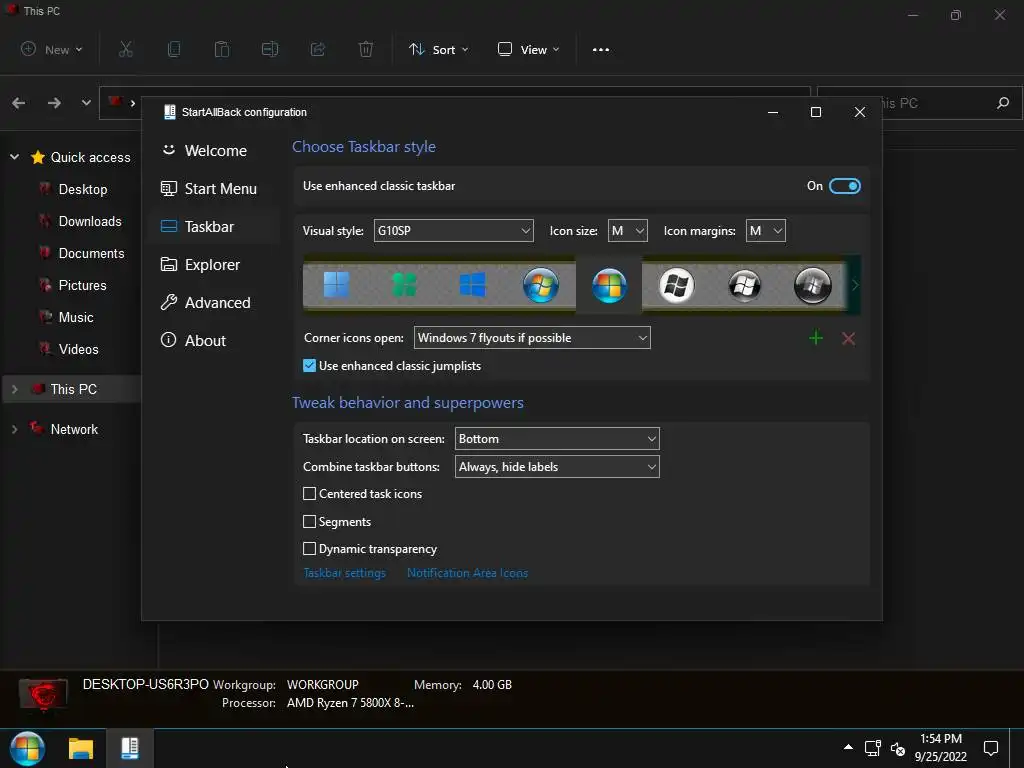Image resolution: width=1024 pixels, height=768 pixels.
Task: Expand the Network tree node
Action: pyautogui.click(x=14, y=429)
